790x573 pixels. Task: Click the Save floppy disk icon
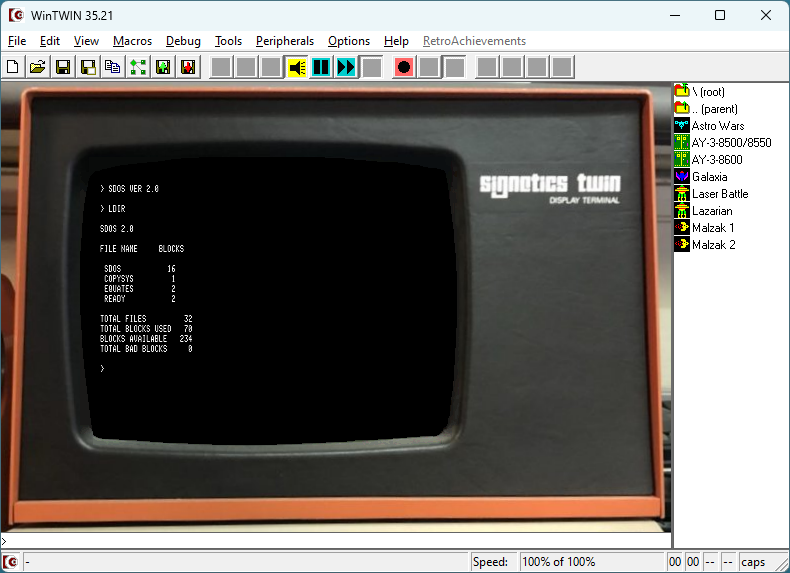click(63, 67)
